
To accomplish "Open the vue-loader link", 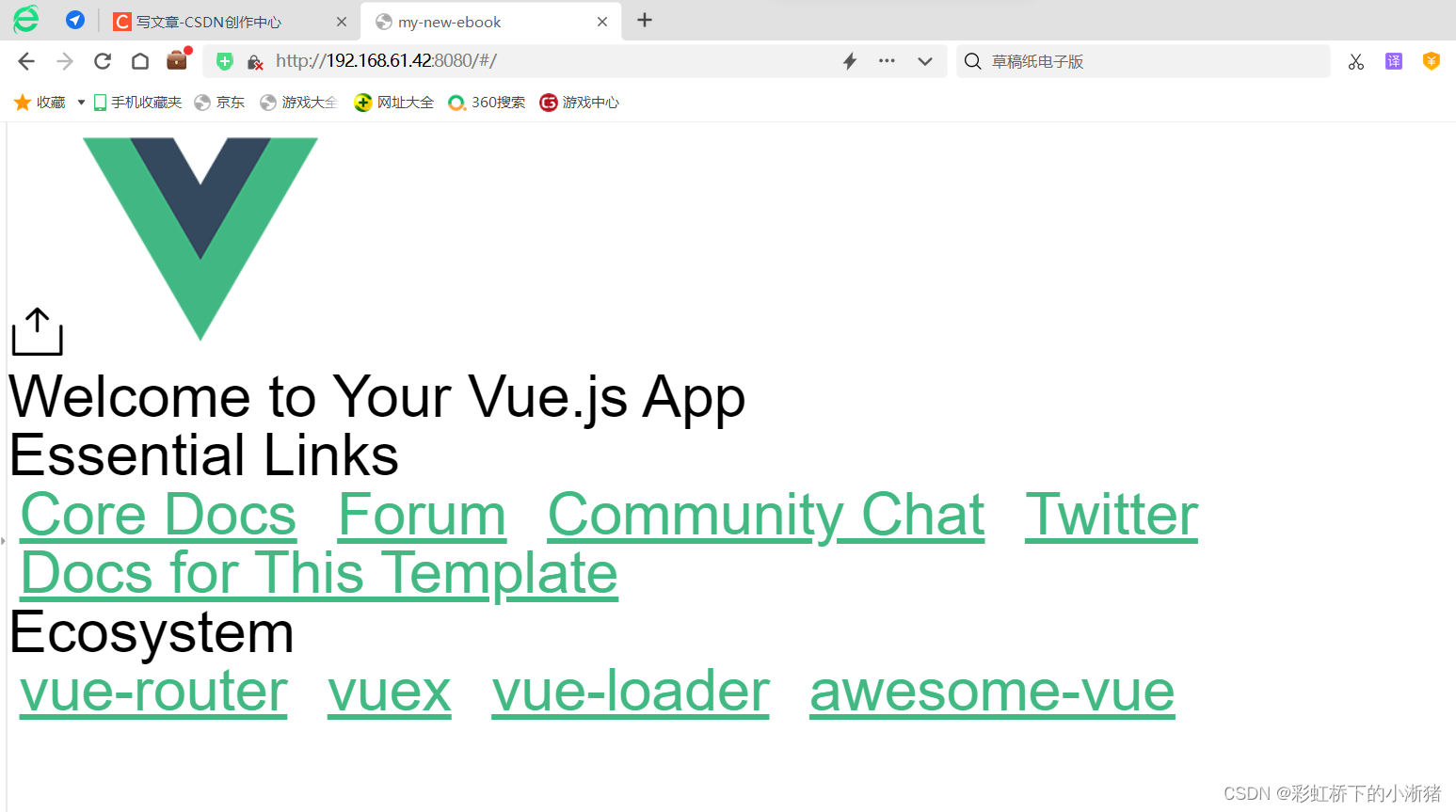I will (x=631, y=692).
